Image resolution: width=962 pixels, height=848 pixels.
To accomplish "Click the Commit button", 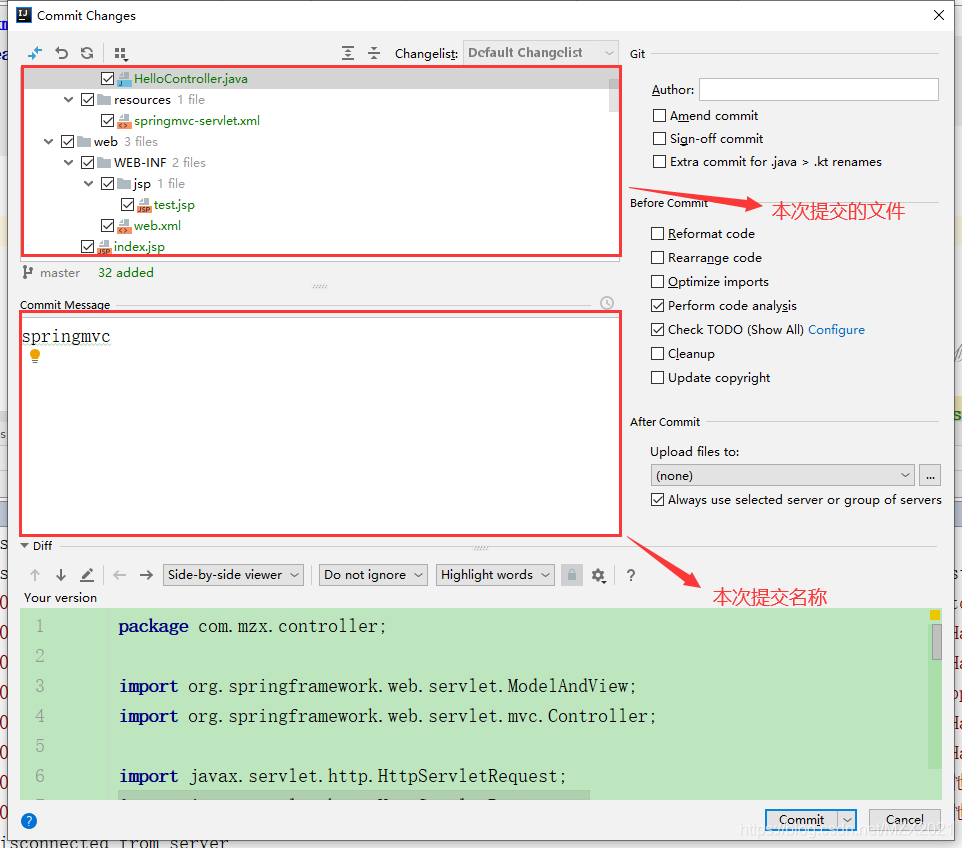I will click(801, 820).
